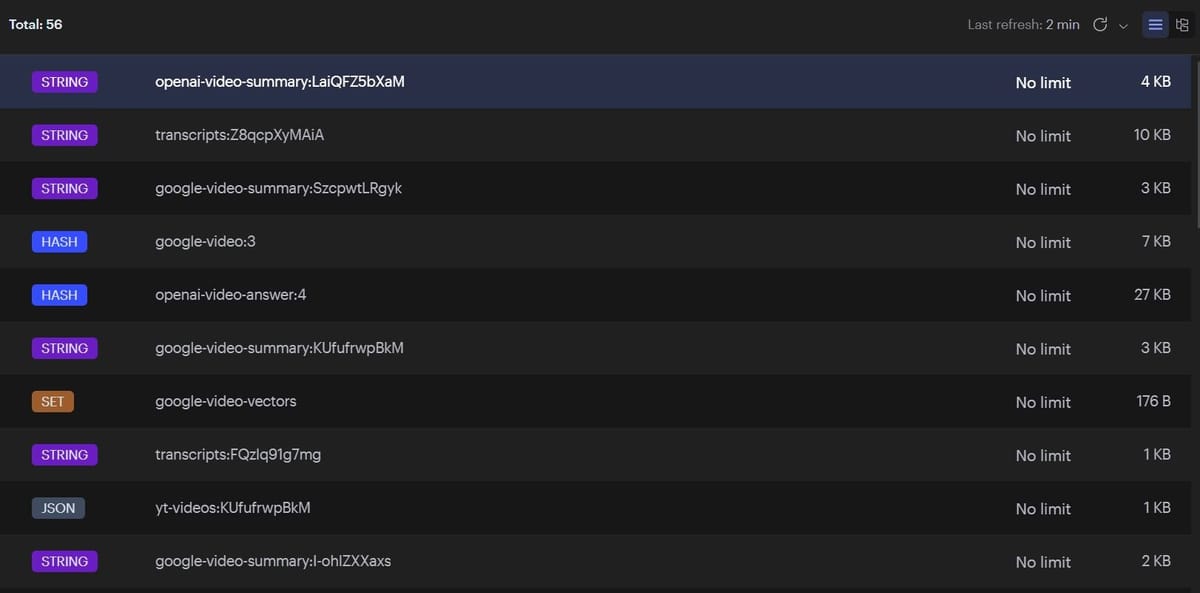Image resolution: width=1200 pixels, height=593 pixels.
Task: Select the google-video-vectors set key
Action: tap(226, 402)
